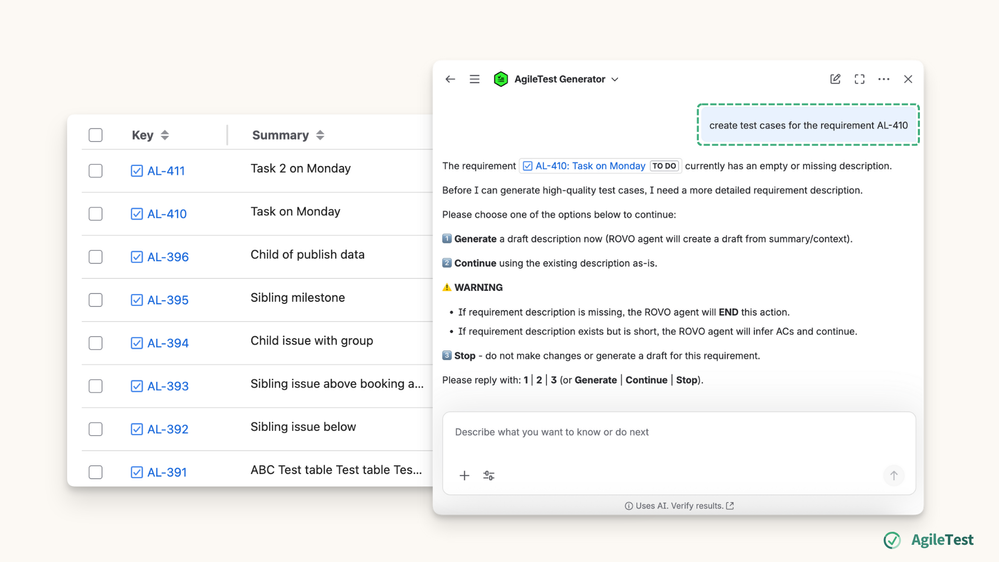This screenshot has height=562, width=999.
Task: Open issue link AL-395
Action: [168, 300]
